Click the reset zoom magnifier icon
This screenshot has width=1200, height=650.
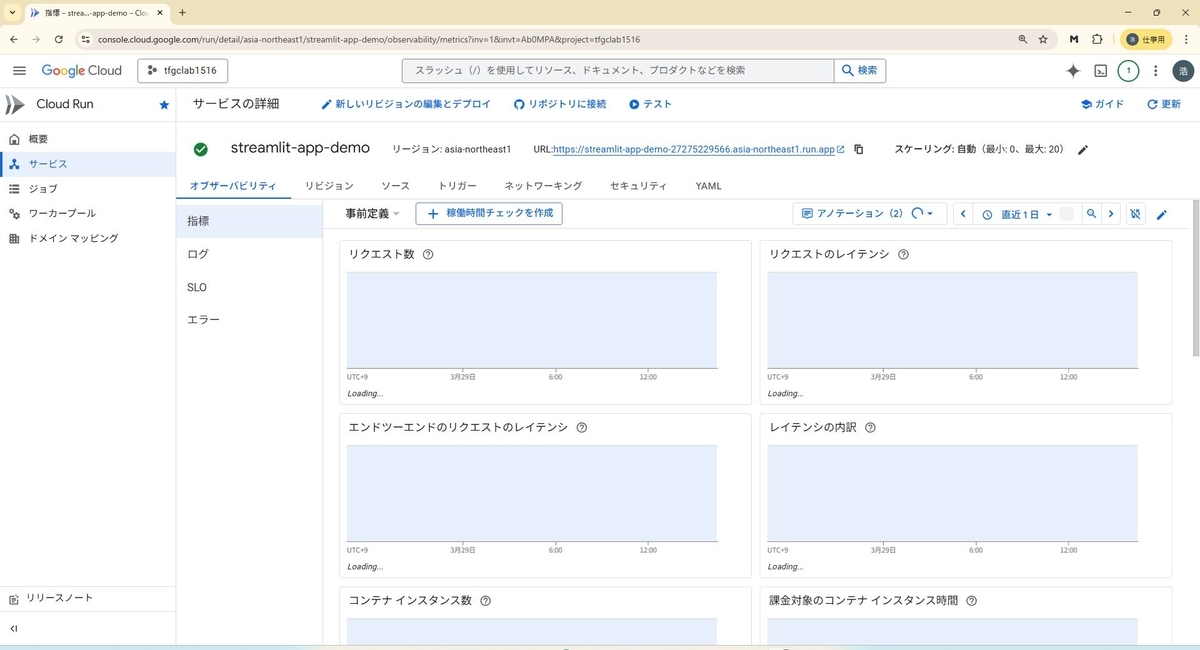(1091, 214)
